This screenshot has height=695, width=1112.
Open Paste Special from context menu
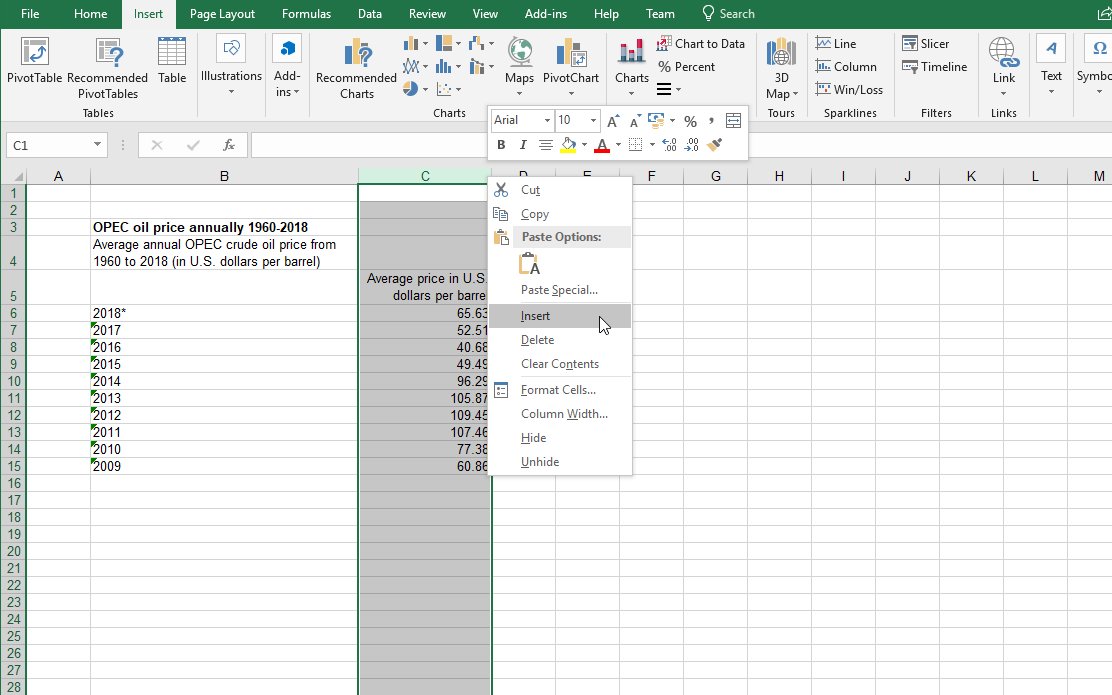pyautogui.click(x=560, y=289)
